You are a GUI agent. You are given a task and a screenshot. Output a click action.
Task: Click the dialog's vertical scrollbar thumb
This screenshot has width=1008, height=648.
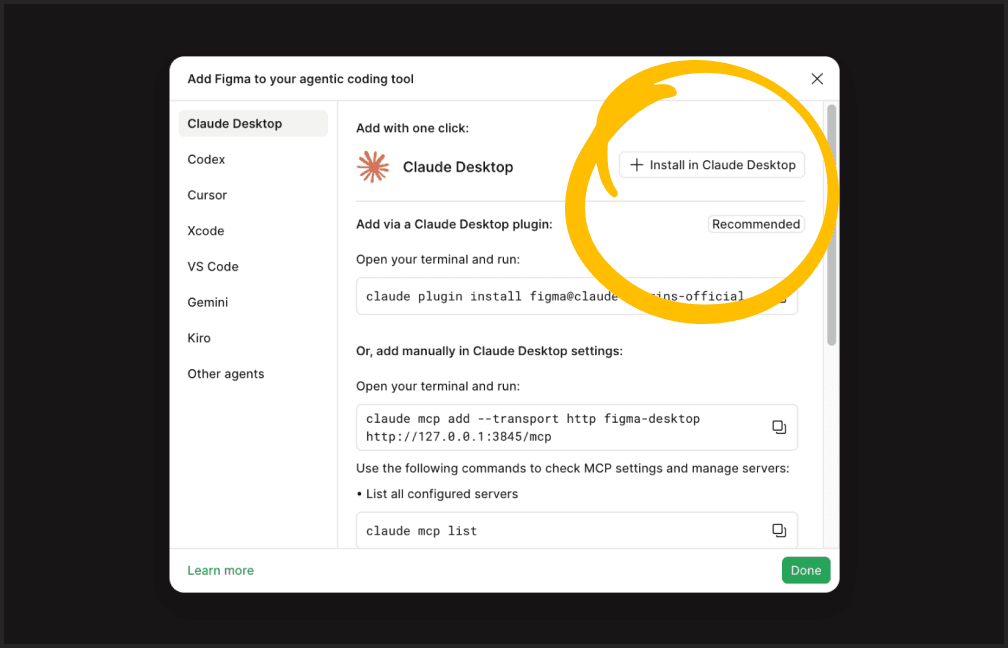pos(831,225)
